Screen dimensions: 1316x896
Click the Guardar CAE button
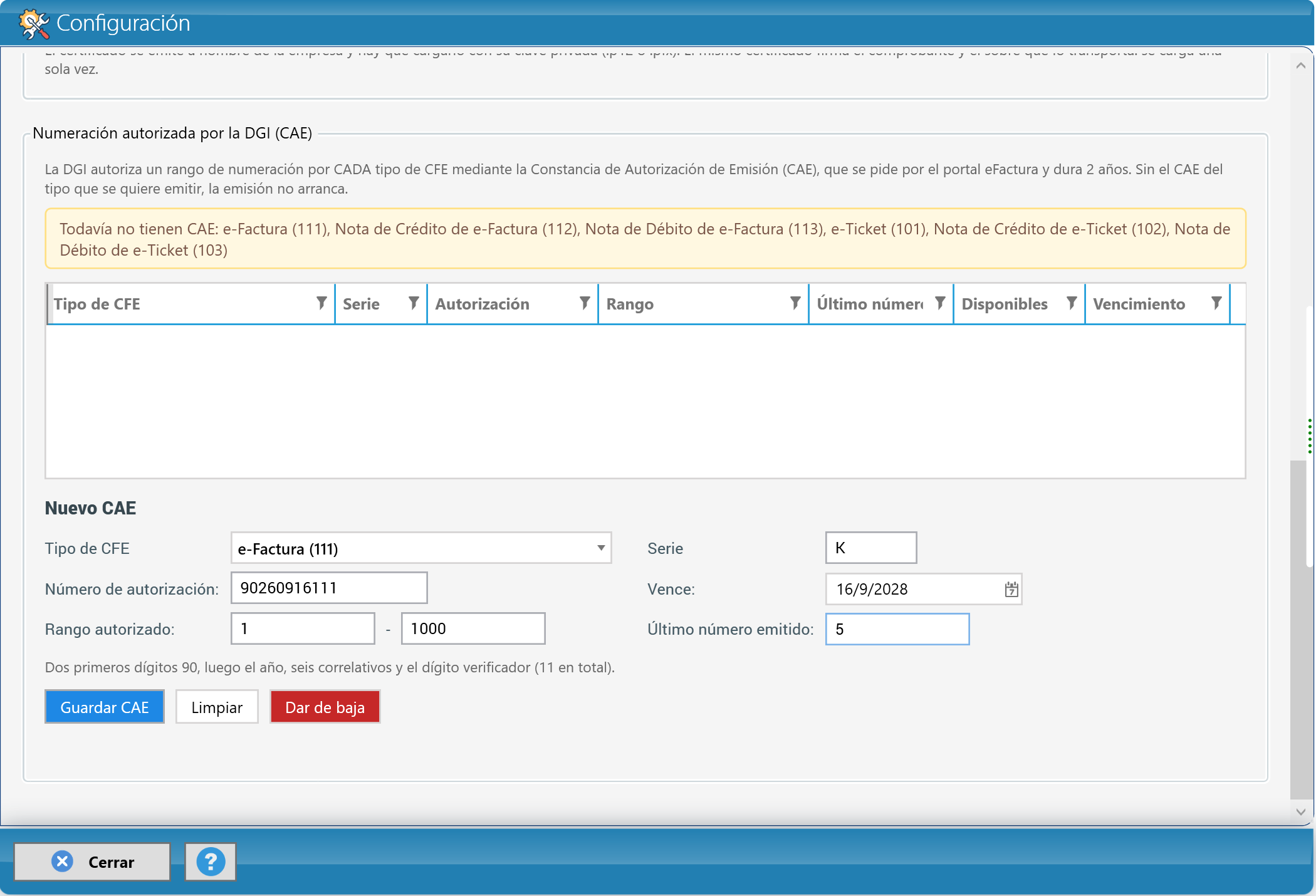click(105, 707)
